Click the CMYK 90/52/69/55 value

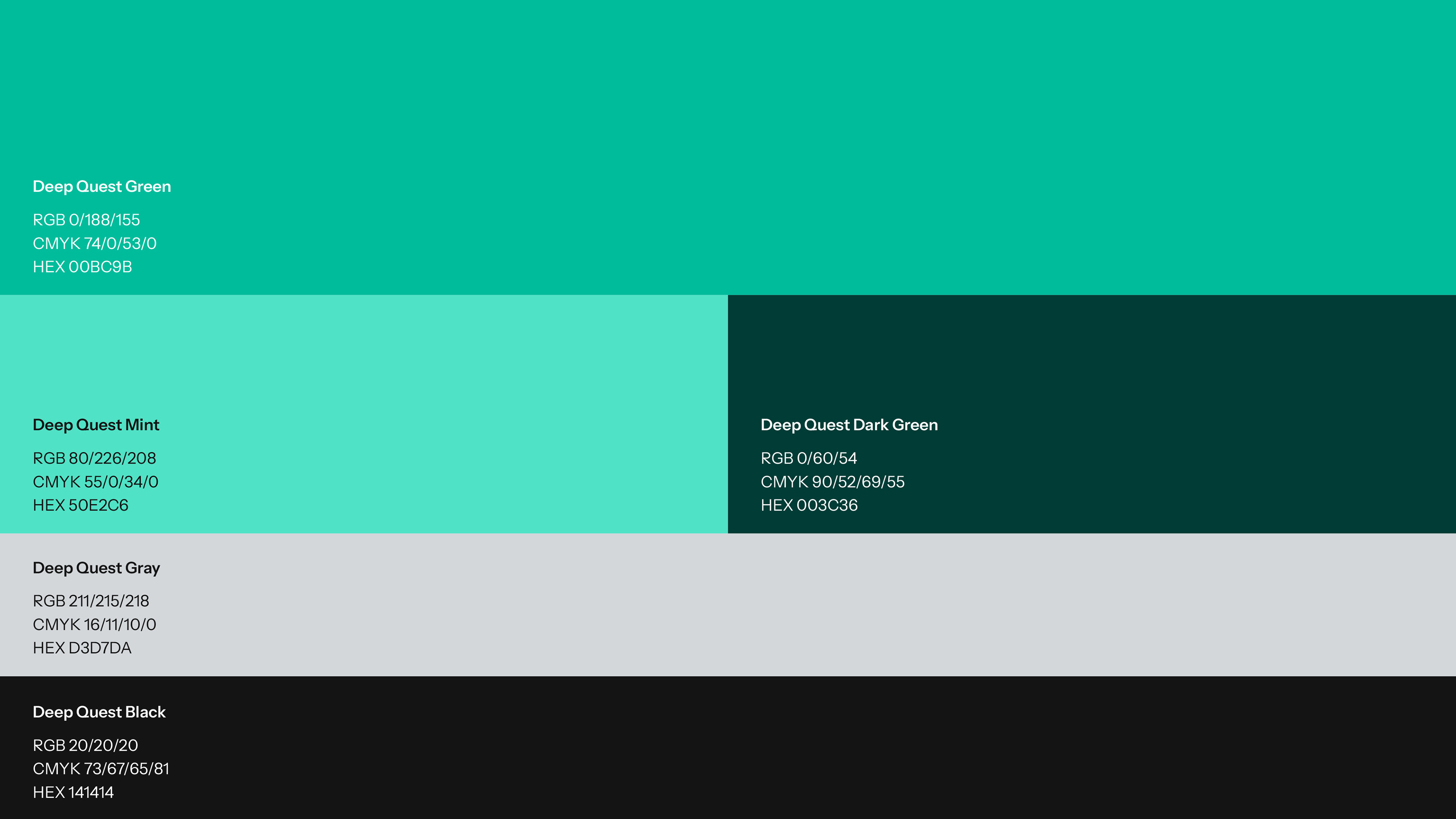833,482
